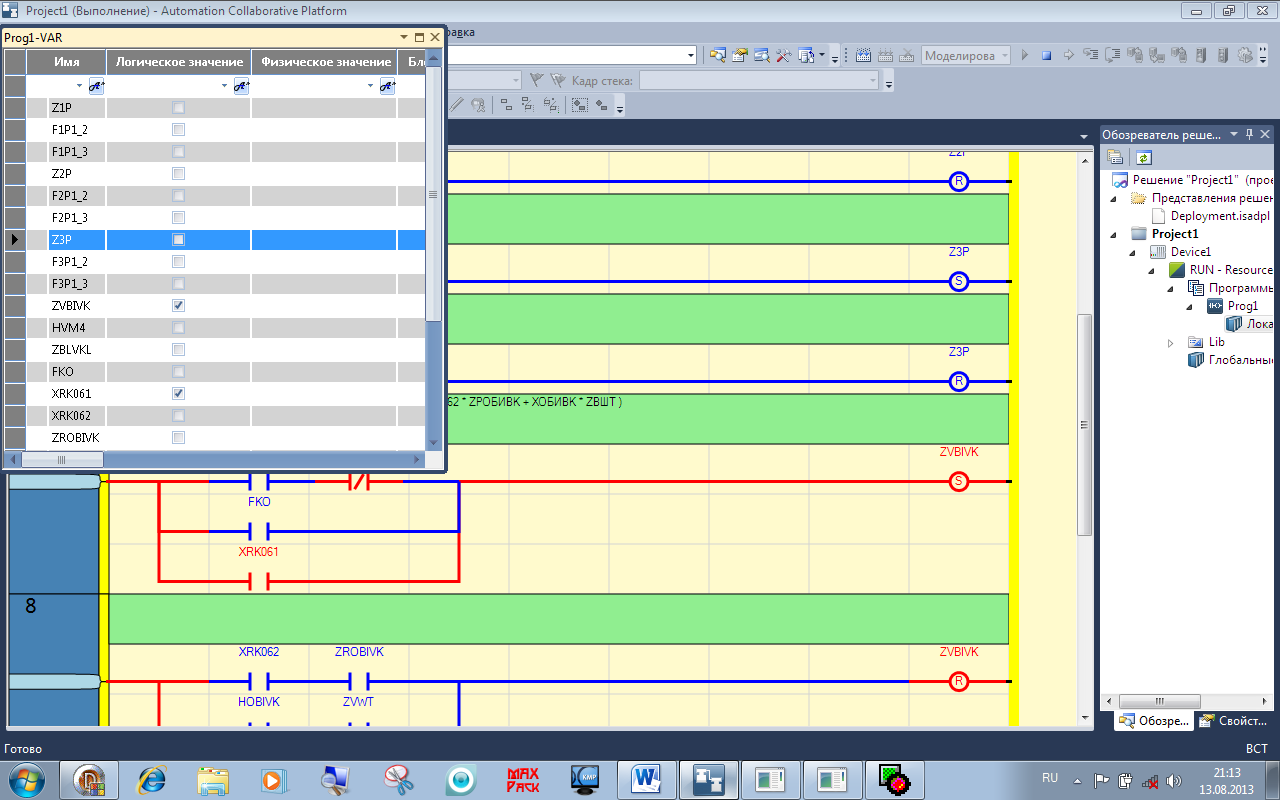
Task: Open the Логическое значение filter dropdown arrow
Action: pos(224,87)
